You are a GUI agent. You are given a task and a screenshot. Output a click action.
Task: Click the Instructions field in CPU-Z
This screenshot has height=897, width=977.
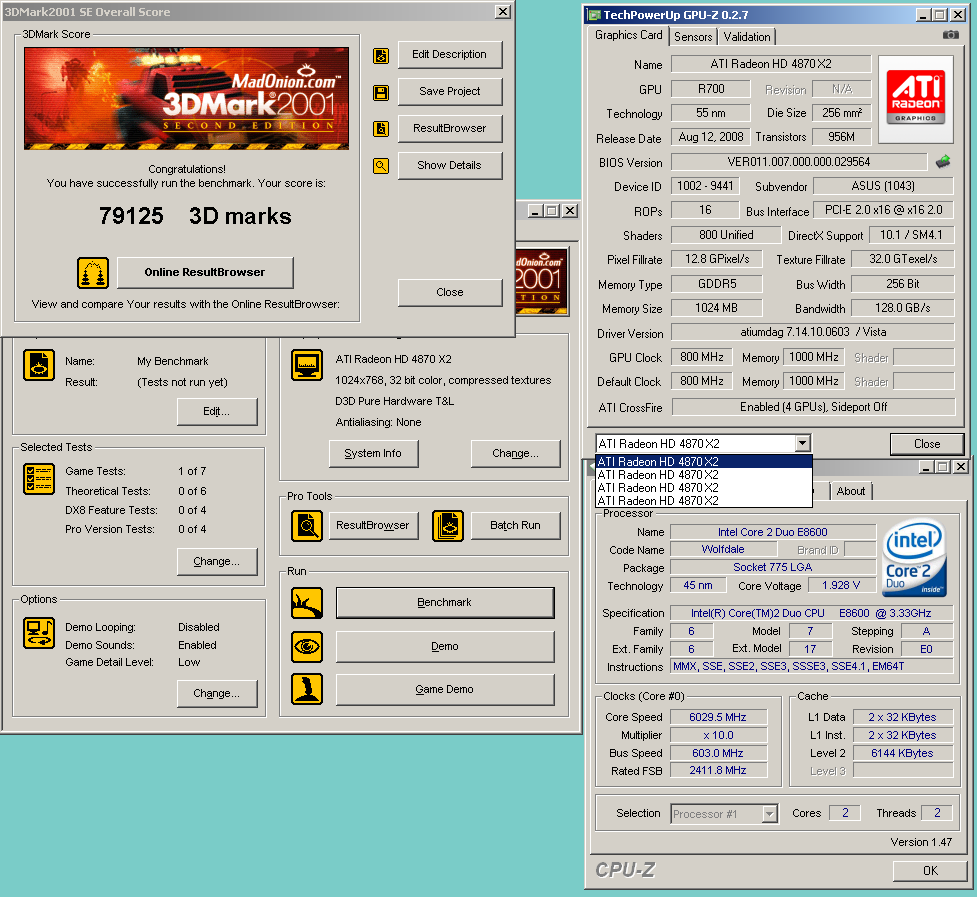tap(811, 667)
